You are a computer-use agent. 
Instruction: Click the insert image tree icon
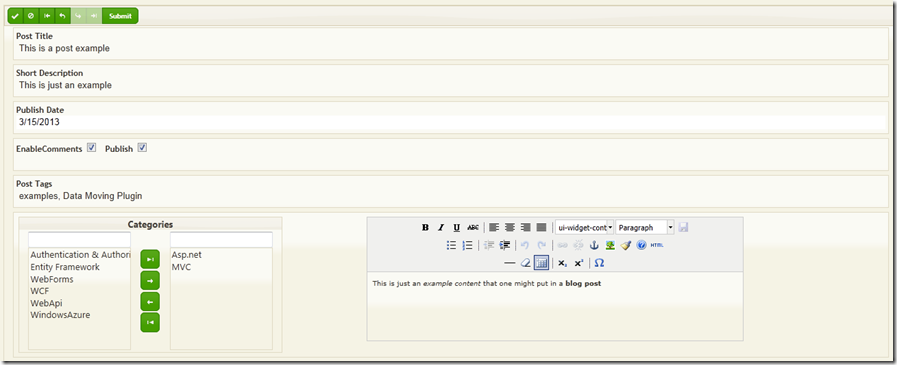pyautogui.click(x=610, y=245)
